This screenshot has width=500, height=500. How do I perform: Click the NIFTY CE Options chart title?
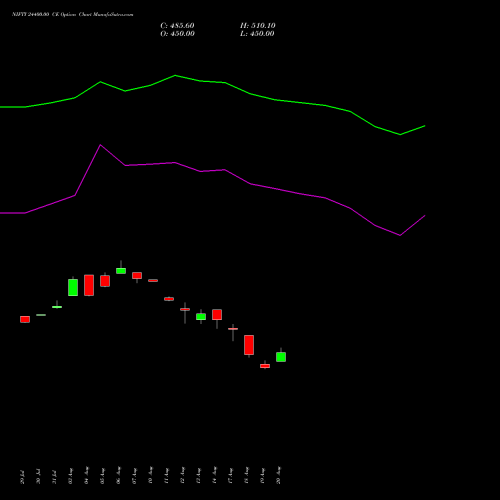point(73,14)
